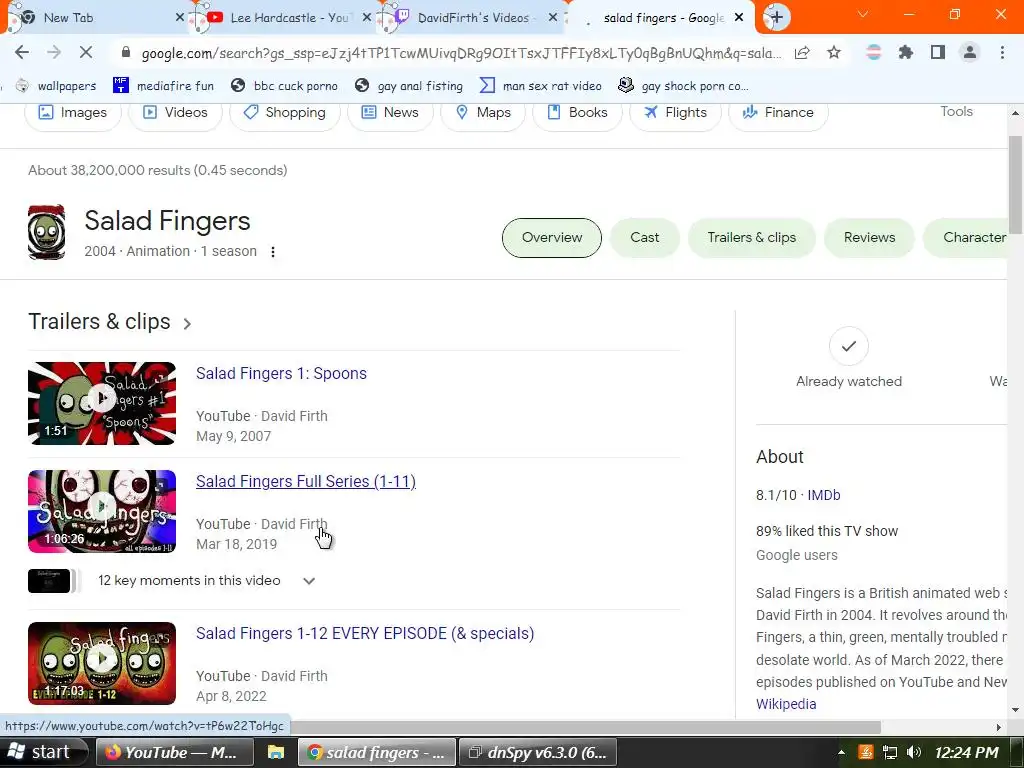Close the Lee Hardcastle tab
Image resolution: width=1024 pixels, height=768 pixels.
[366, 18]
